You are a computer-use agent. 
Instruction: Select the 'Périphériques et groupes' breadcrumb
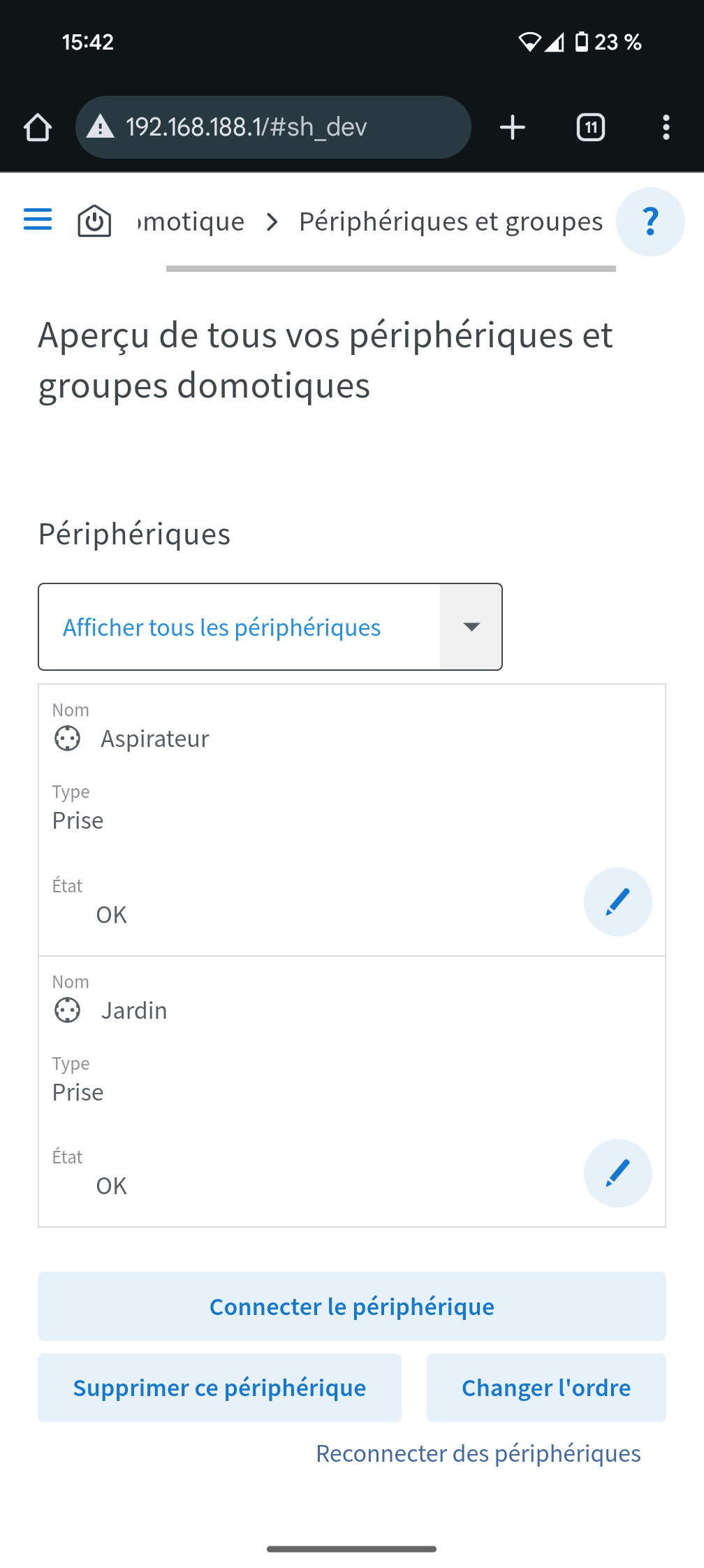tap(450, 222)
